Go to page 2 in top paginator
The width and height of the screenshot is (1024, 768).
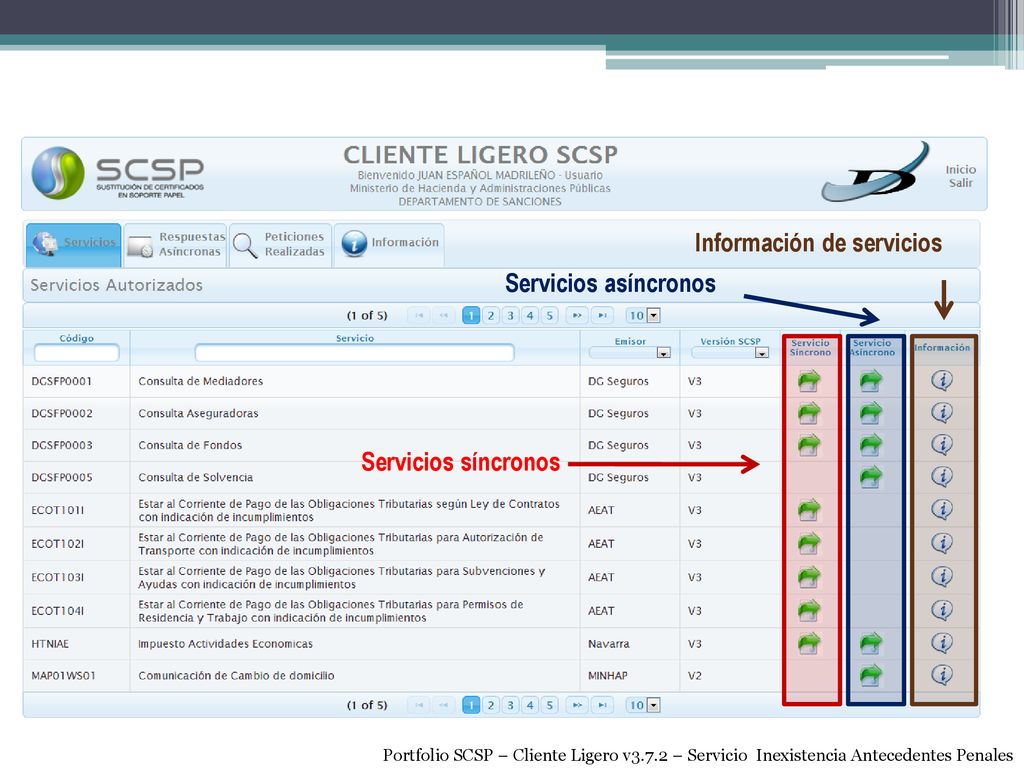(x=490, y=315)
